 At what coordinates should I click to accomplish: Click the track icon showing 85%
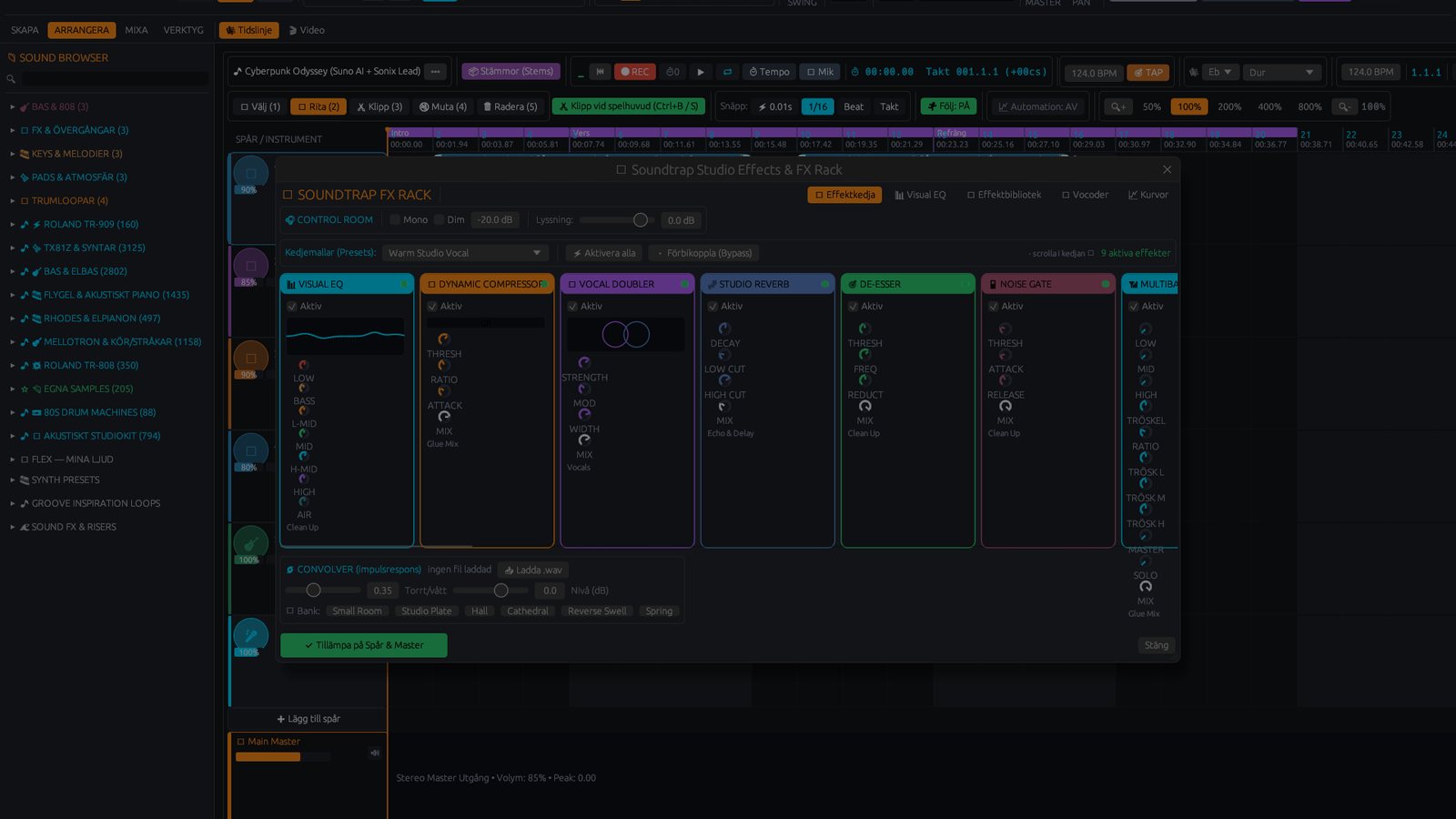click(x=251, y=265)
